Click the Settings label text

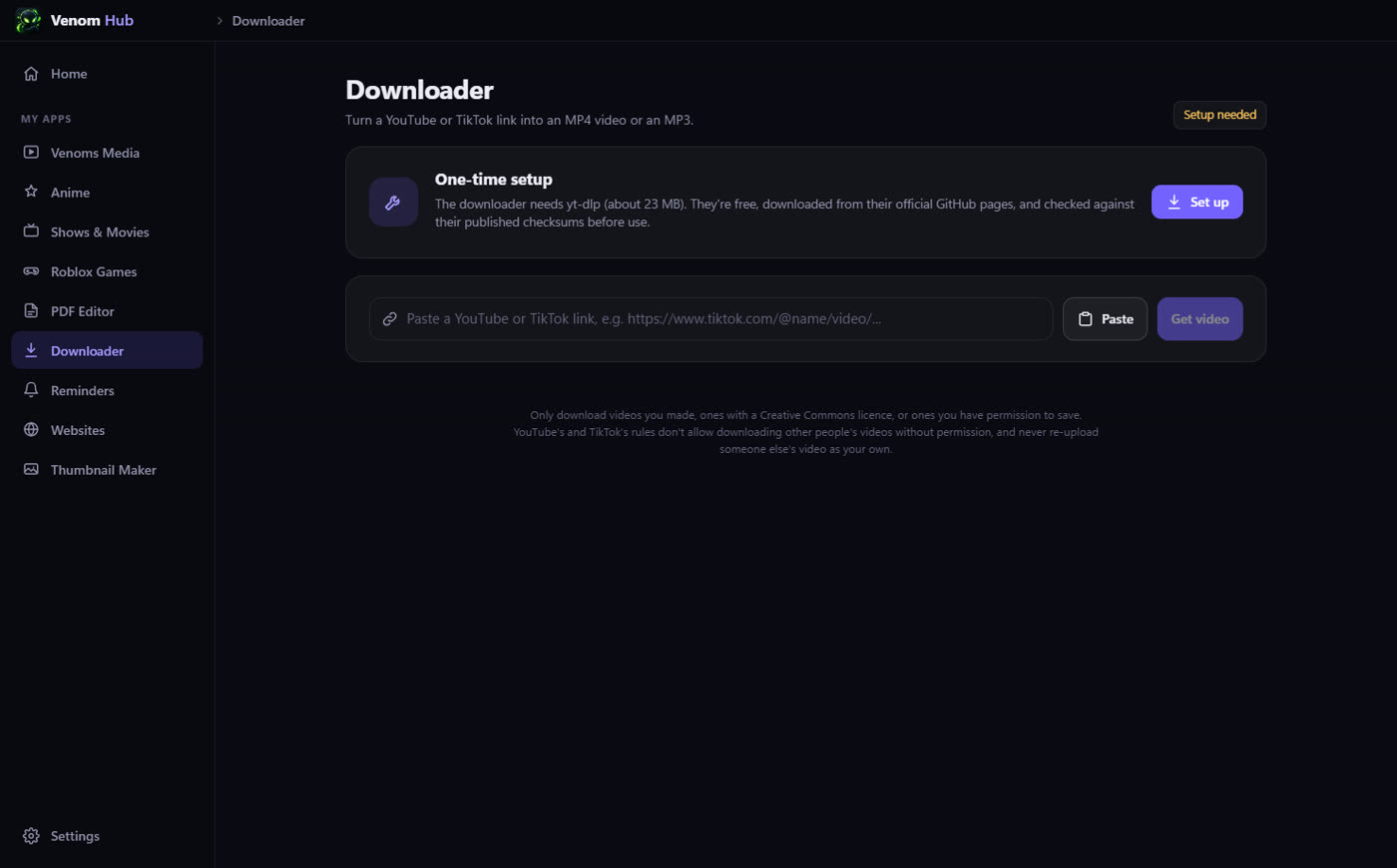tap(75, 836)
